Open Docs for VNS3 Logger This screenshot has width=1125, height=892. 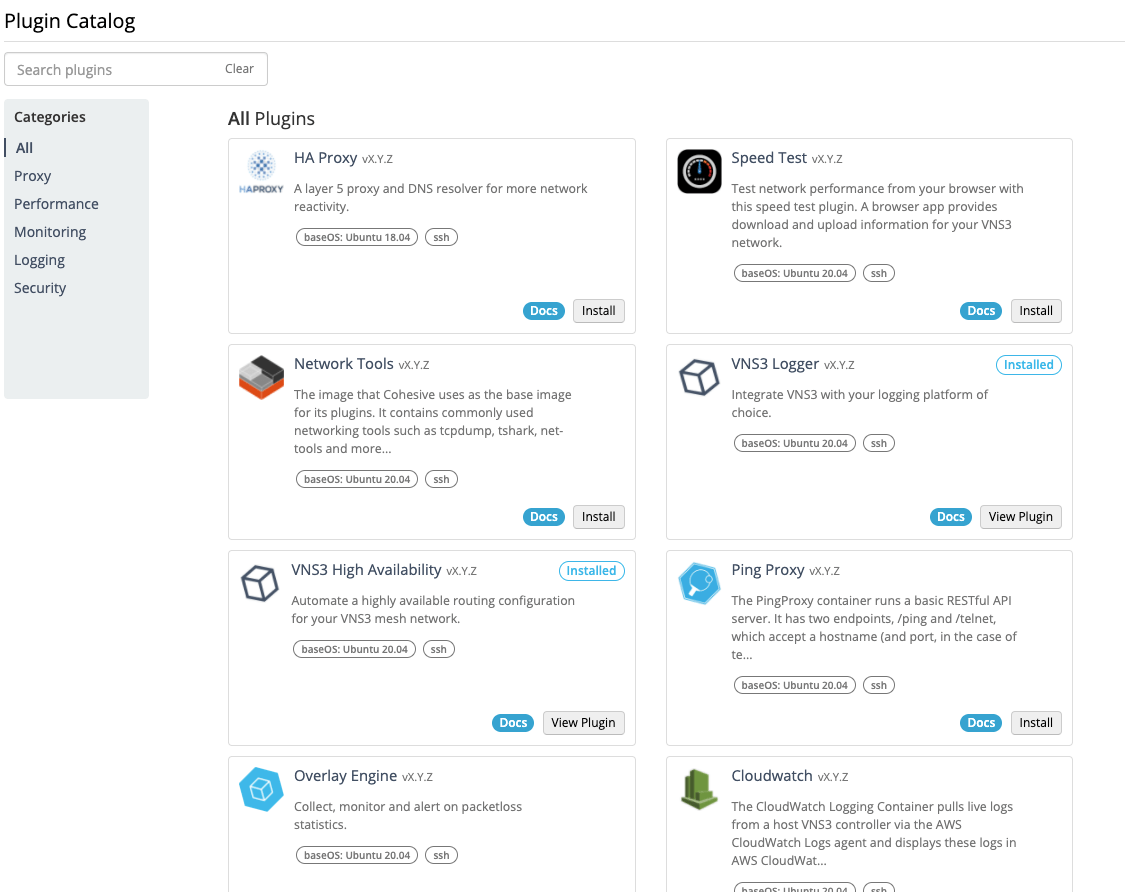[x=951, y=517]
